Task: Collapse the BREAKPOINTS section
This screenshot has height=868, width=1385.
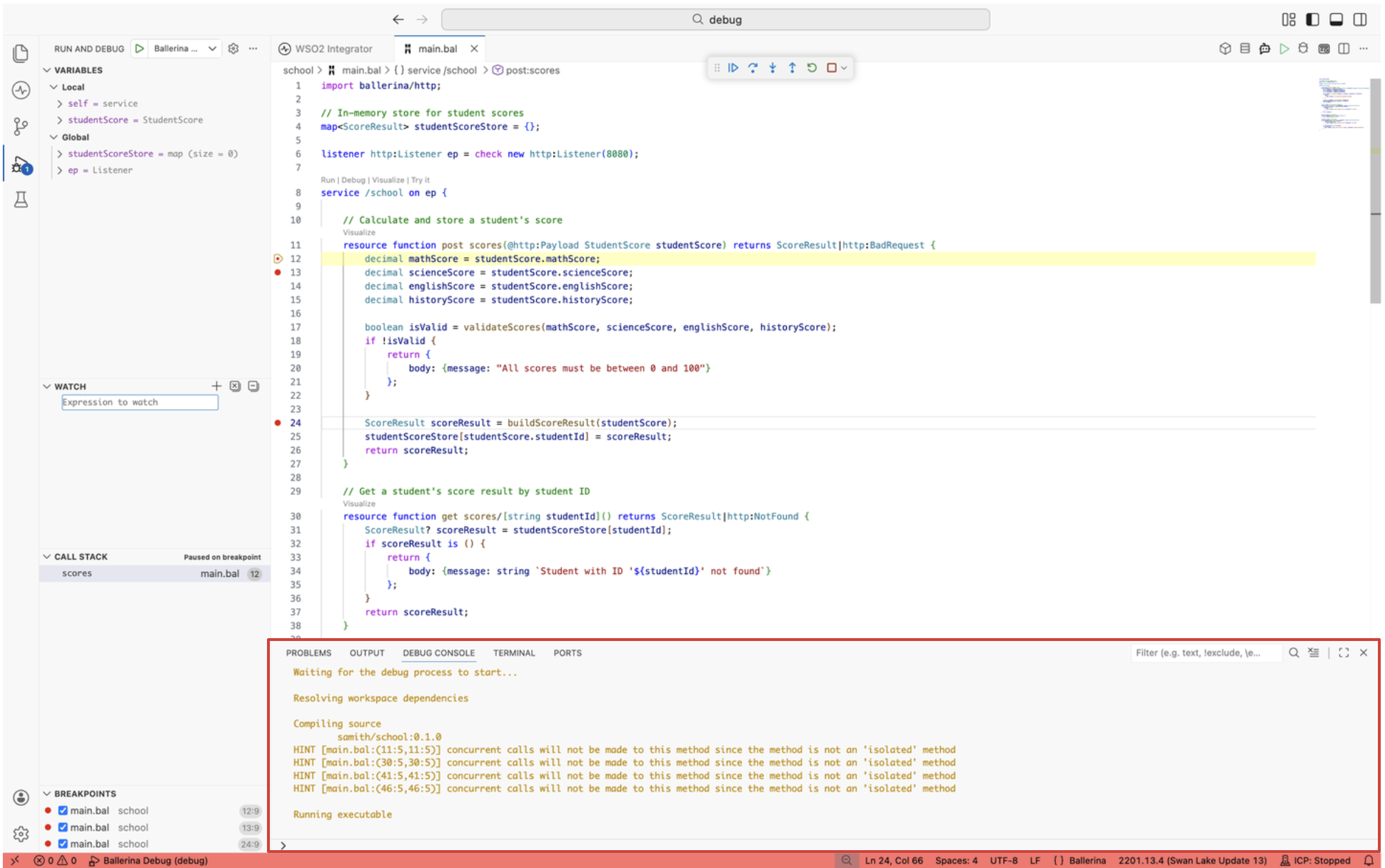Action: (80, 794)
